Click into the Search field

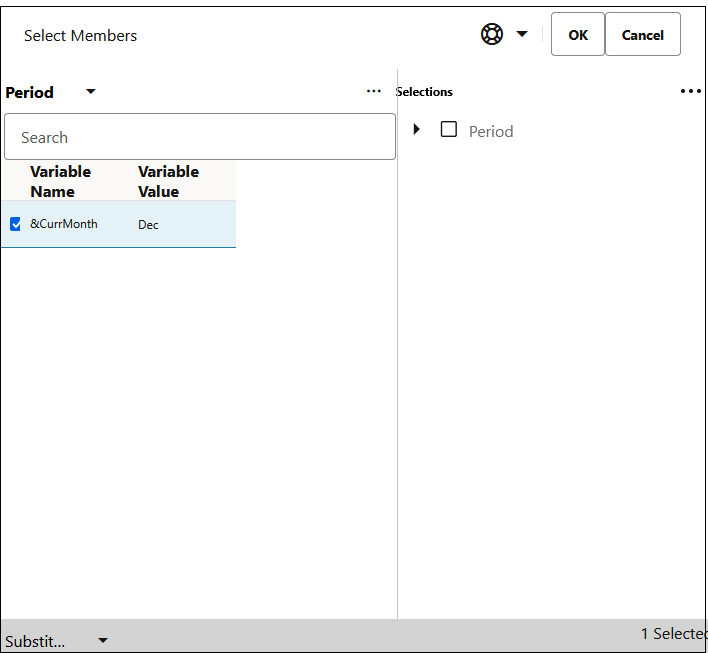[200, 137]
